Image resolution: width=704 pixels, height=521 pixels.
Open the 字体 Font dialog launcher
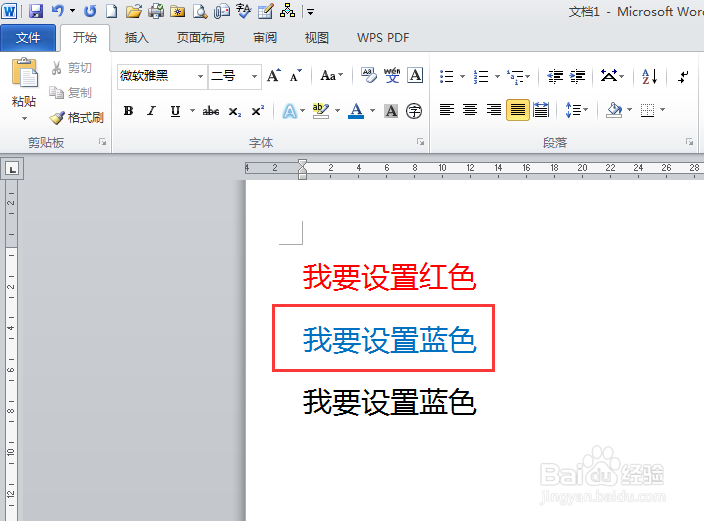420,142
